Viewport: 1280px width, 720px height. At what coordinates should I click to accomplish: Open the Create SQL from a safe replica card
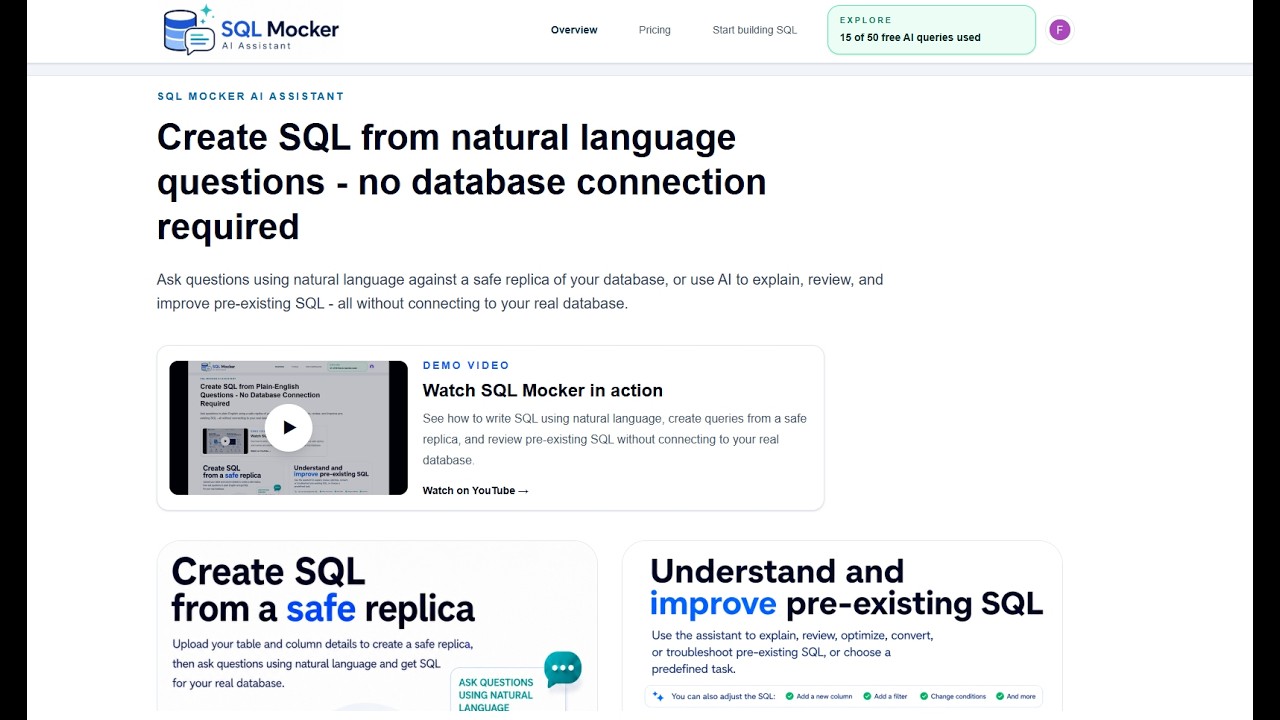pyautogui.click(x=377, y=627)
